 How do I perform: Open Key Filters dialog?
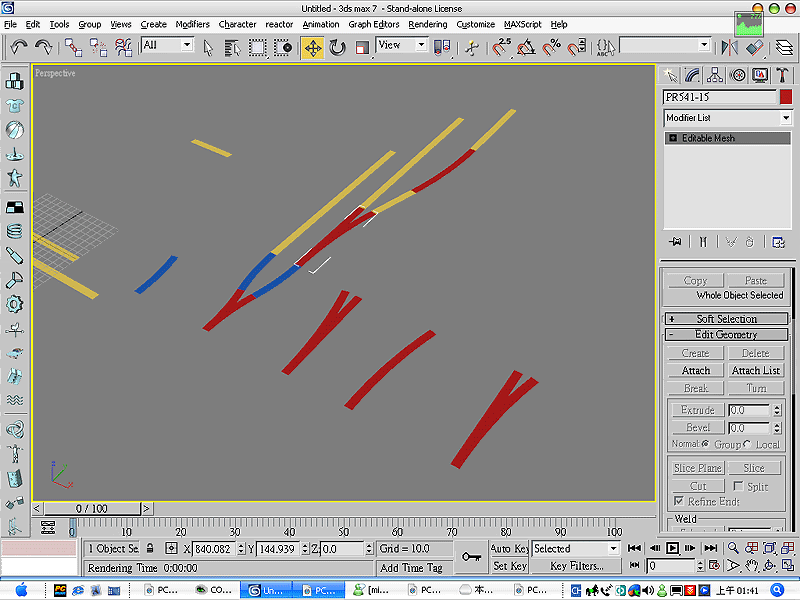[577, 566]
